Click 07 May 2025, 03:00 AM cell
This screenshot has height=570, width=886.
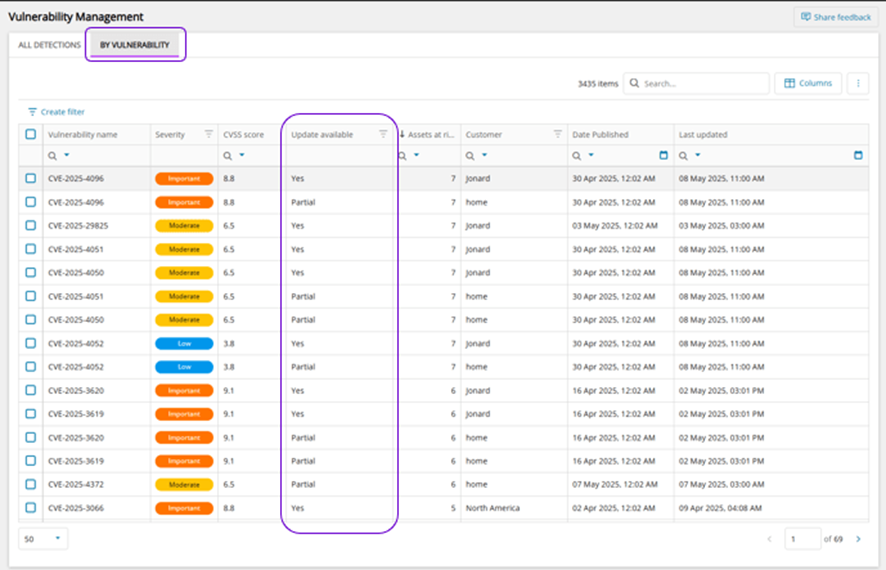(722, 484)
